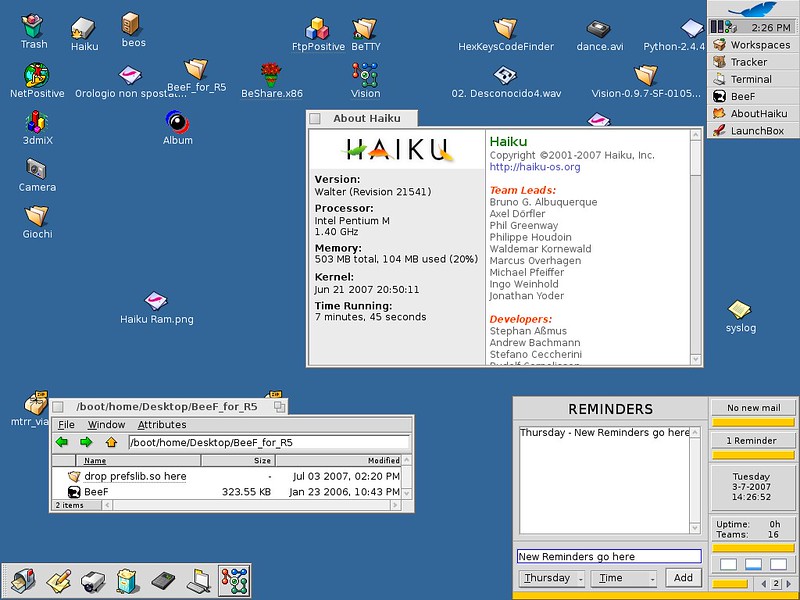Open the Attributes menu

pyautogui.click(x=162, y=424)
